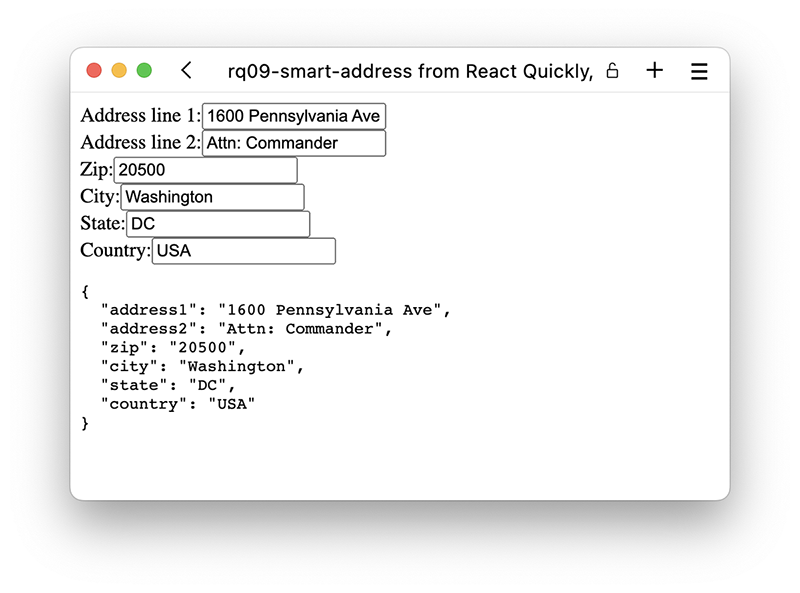Click the unlocked padlock icon
This screenshot has width=800, height=593.
[x=613, y=70]
